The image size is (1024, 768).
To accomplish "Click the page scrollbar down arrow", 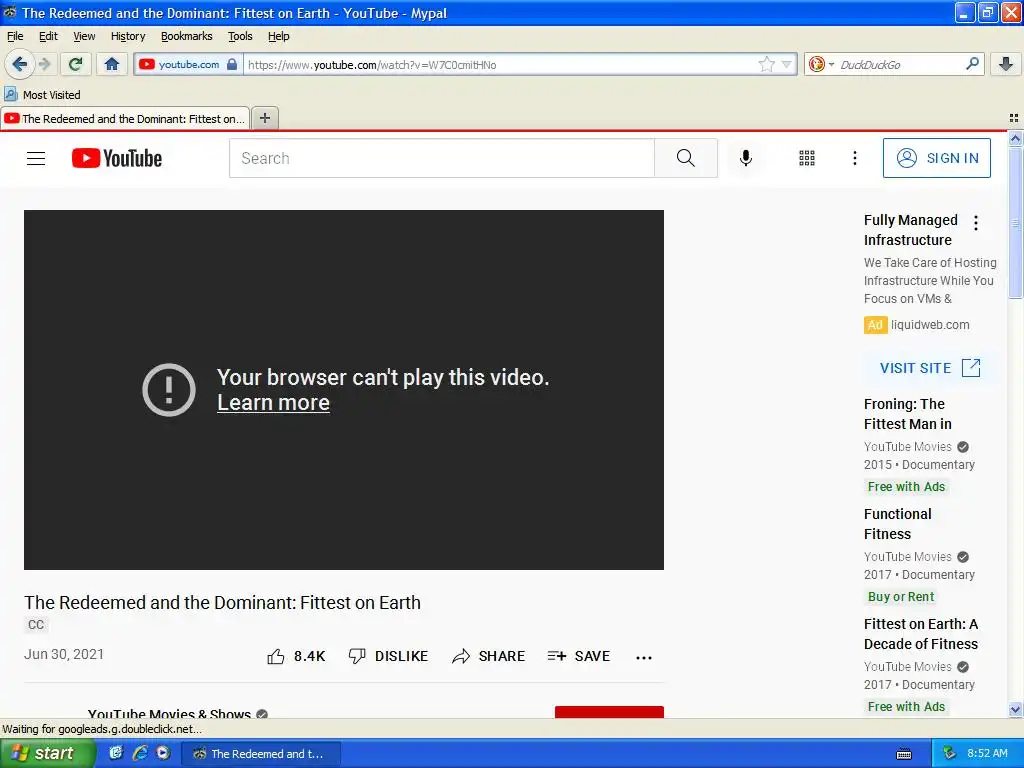I will [x=1015, y=709].
